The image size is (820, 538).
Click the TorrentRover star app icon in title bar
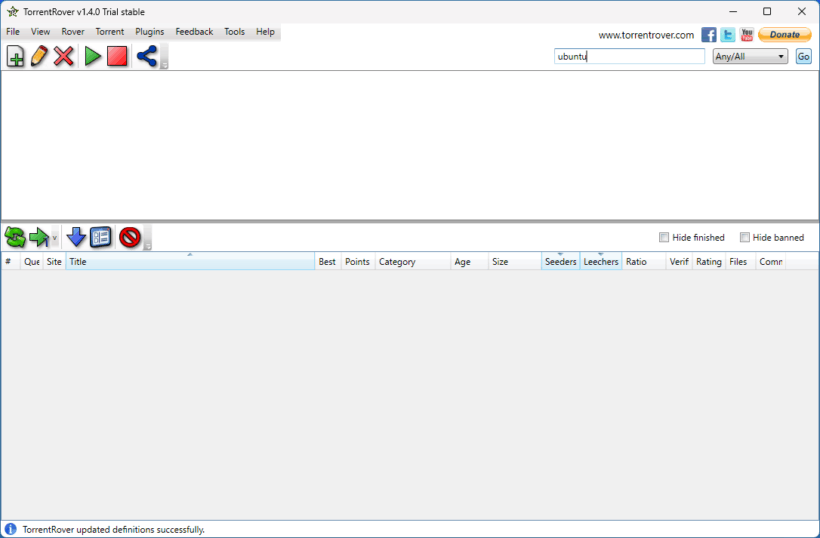coord(13,12)
